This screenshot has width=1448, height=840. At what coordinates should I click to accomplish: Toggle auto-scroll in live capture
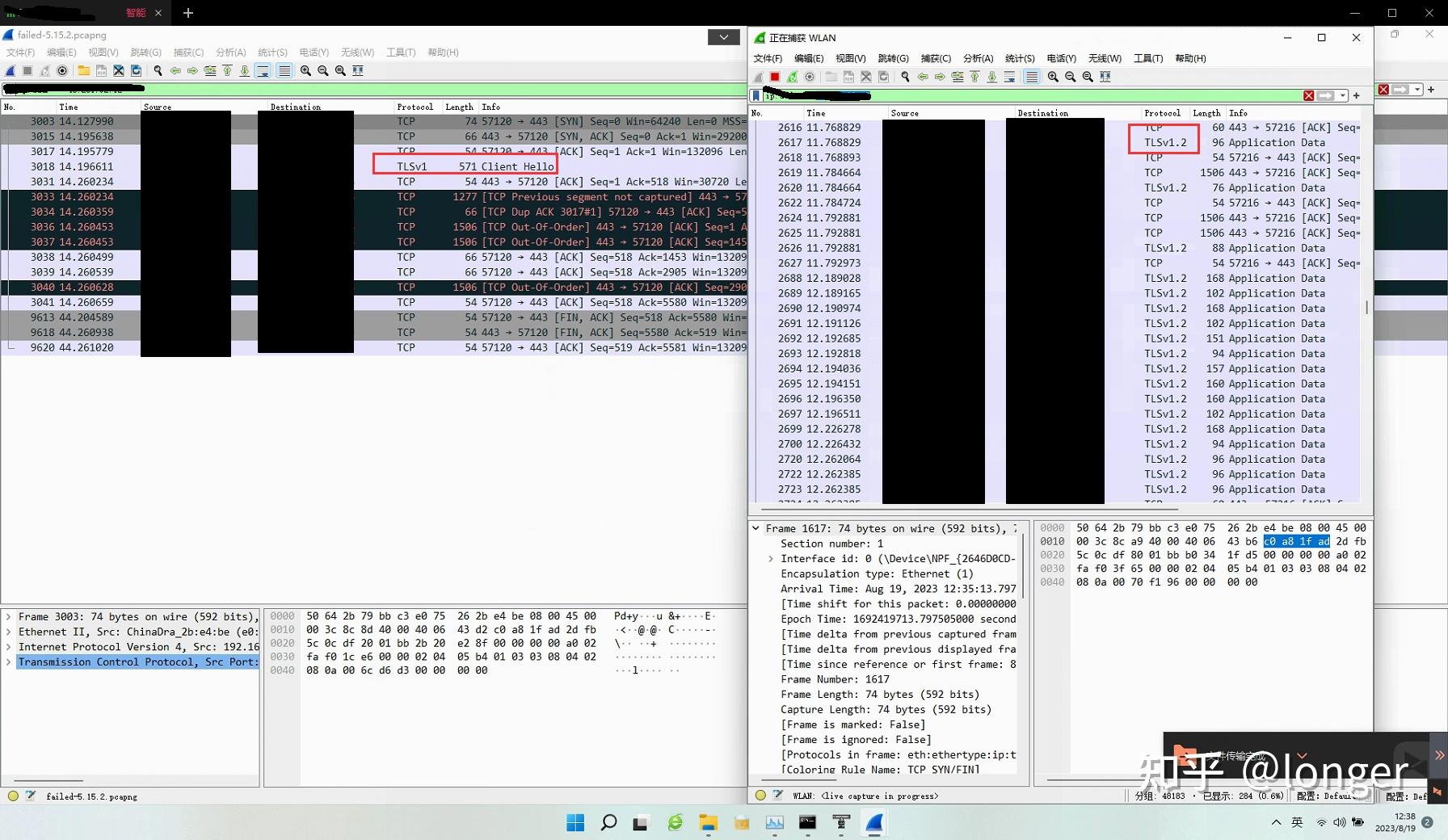1010,77
